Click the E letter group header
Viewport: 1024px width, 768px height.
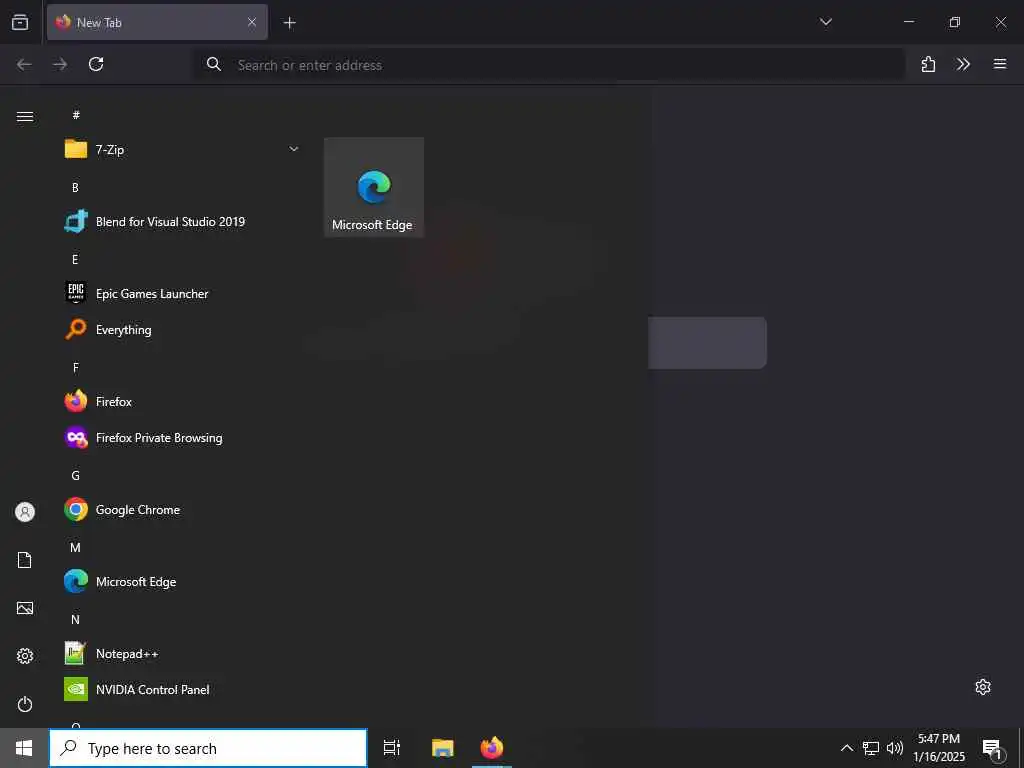pos(75,259)
